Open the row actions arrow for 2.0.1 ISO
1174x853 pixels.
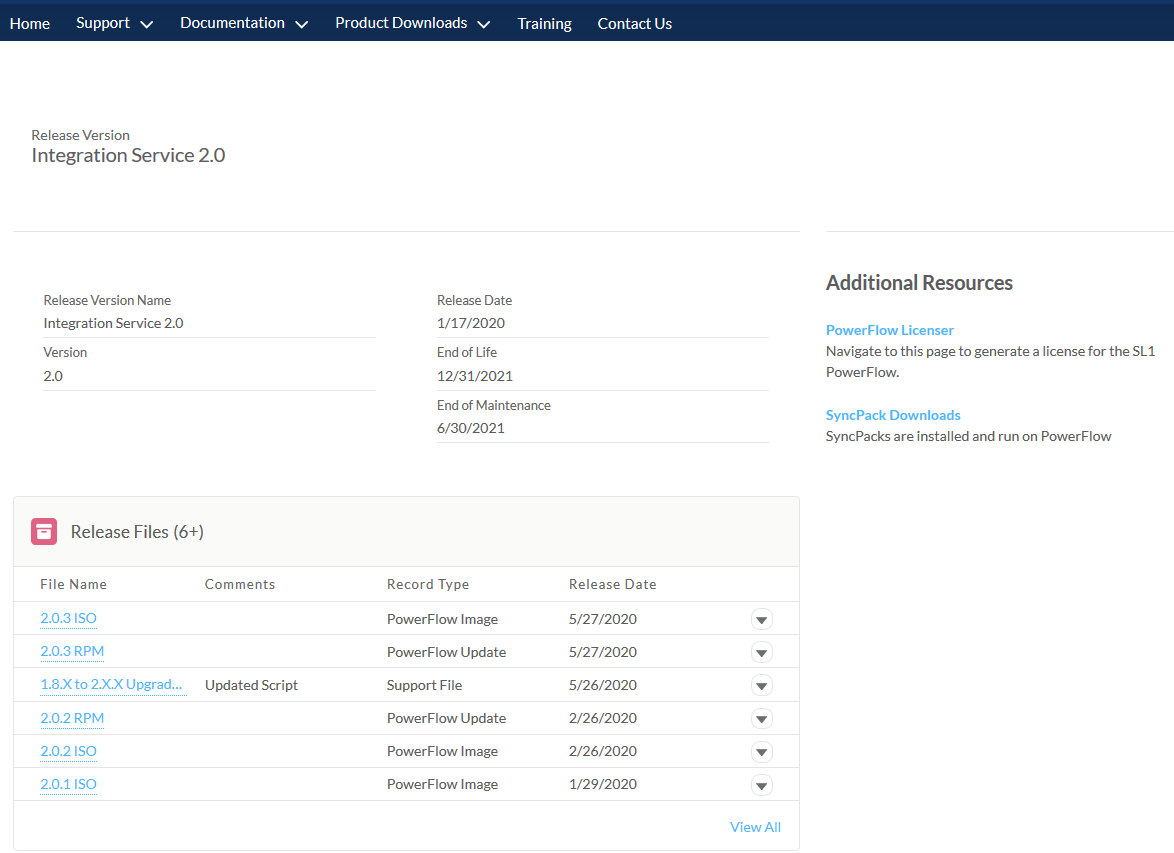click(762, 784)
